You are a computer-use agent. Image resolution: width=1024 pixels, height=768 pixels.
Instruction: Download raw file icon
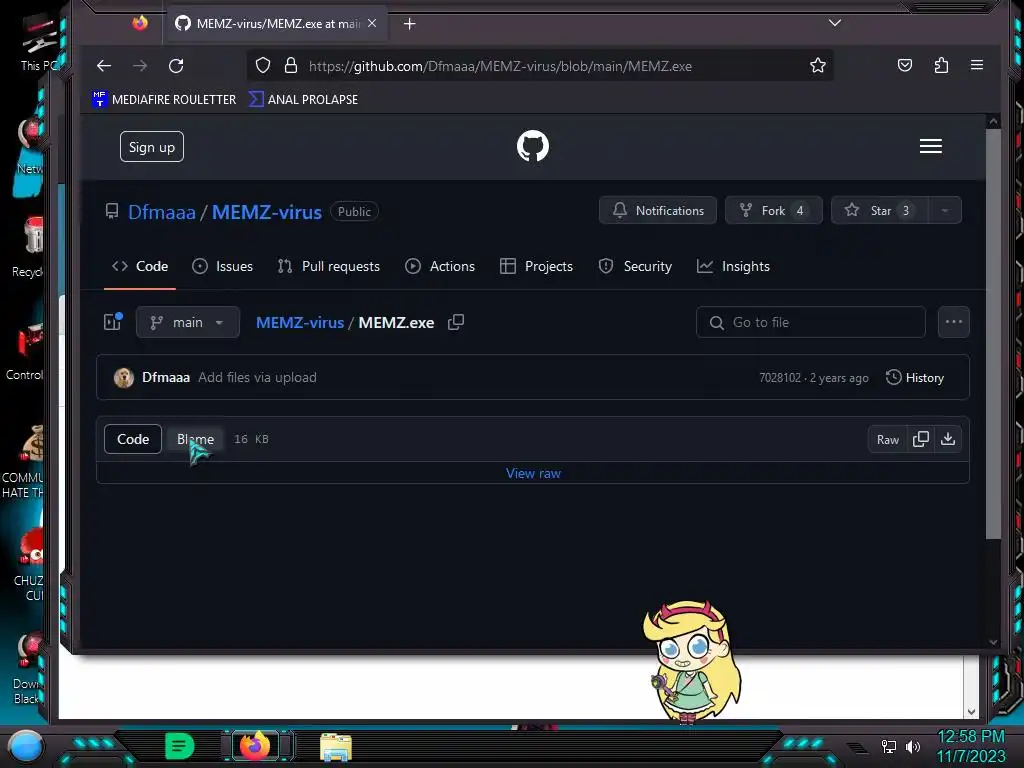click(x=948, y=440)
